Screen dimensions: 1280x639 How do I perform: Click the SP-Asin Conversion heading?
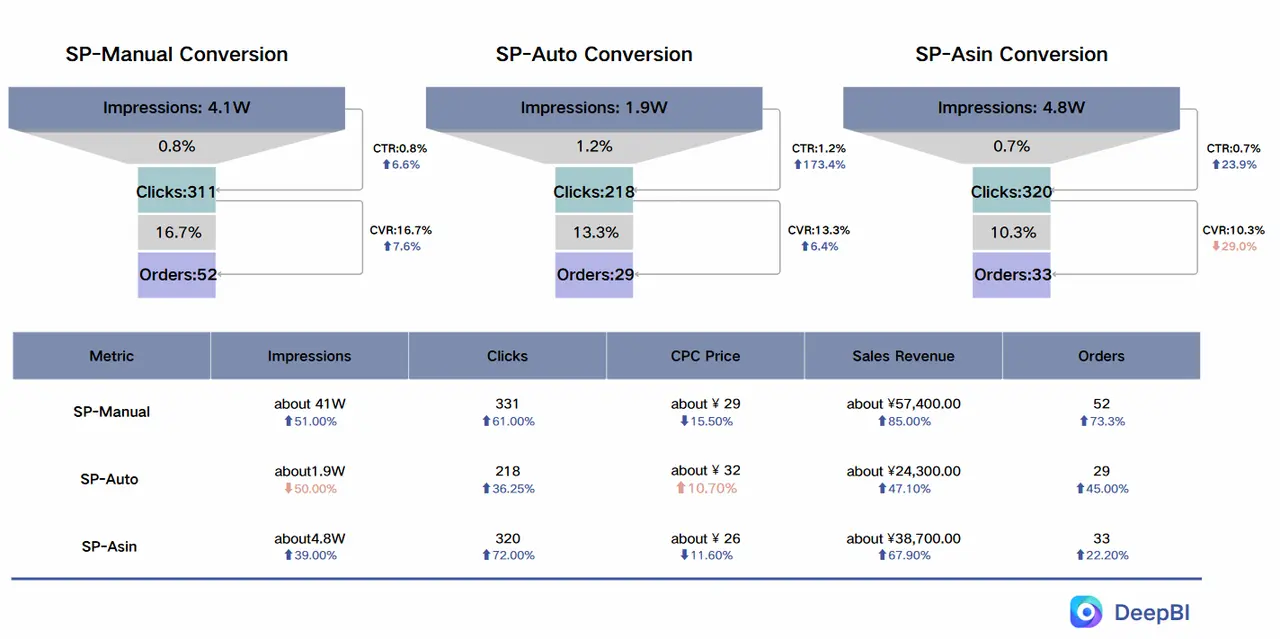point(1011,54)
